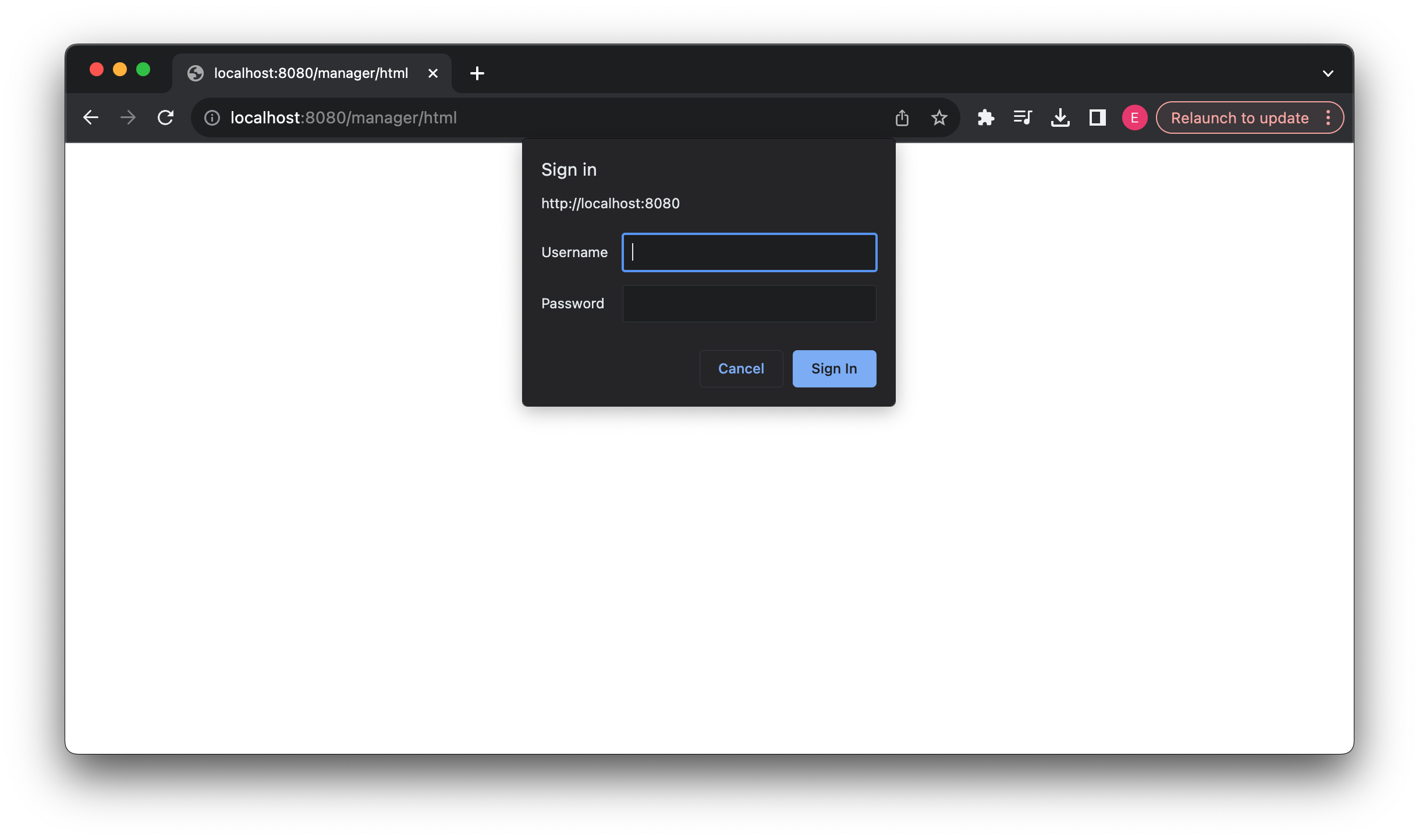Viewport: 1419px width, 840px height.
Task: Open the site information icon
Action: click(x=212, y=118)
